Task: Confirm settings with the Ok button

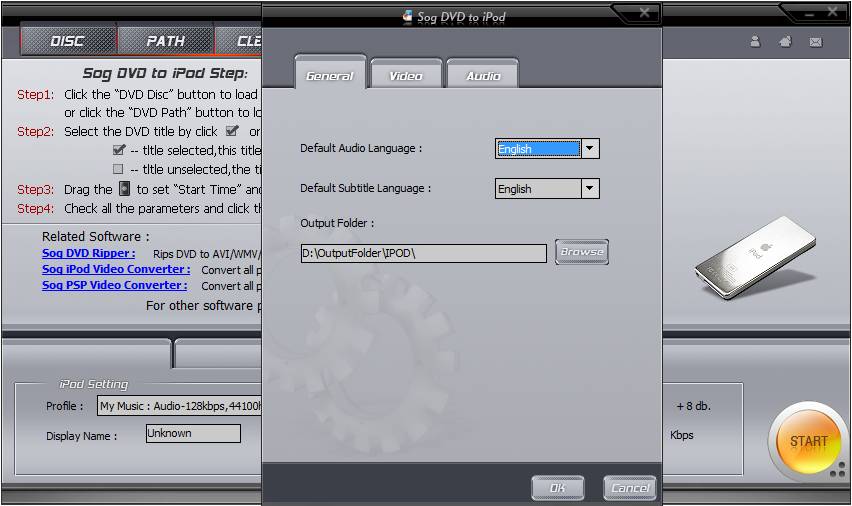Action: (557, 488)
